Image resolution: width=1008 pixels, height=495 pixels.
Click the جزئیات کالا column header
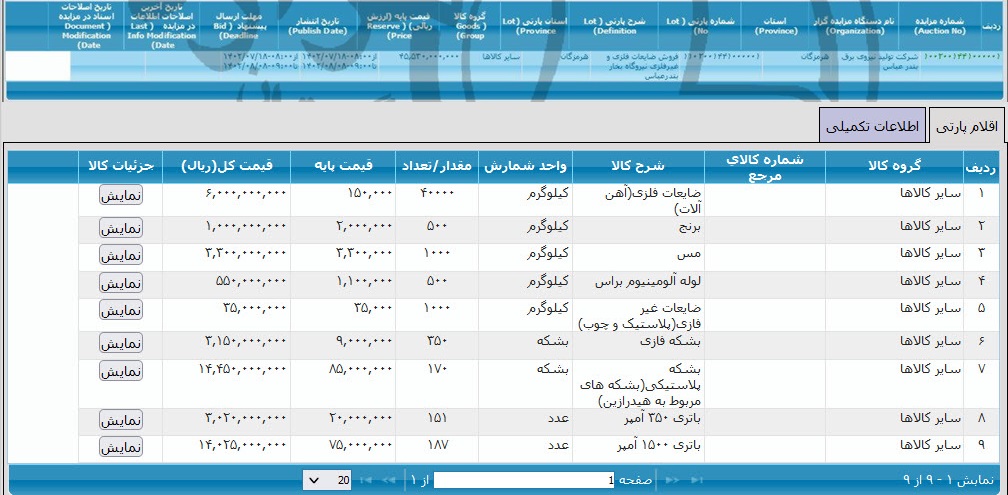120,167
